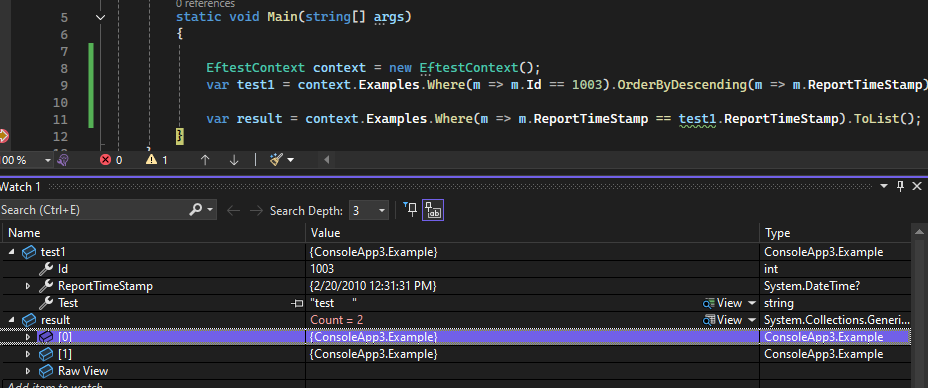Click the Watch window vertical scrollbar up arrow
The image size is (928, 388).
pos(919,233)
